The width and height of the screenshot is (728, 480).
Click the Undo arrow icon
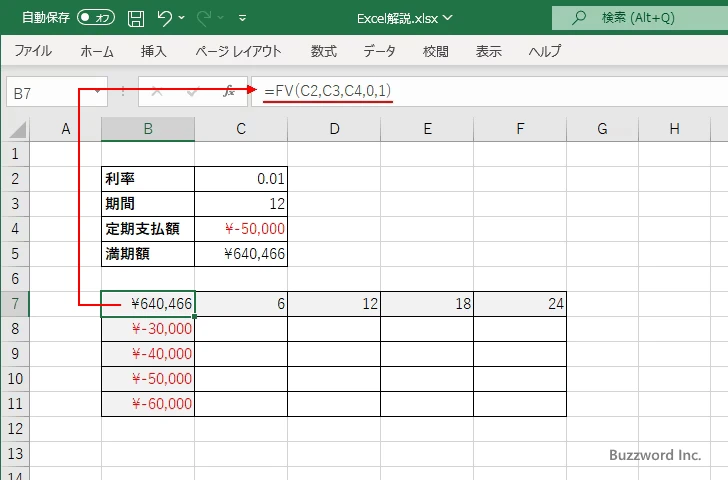click(x=164, y=18)
